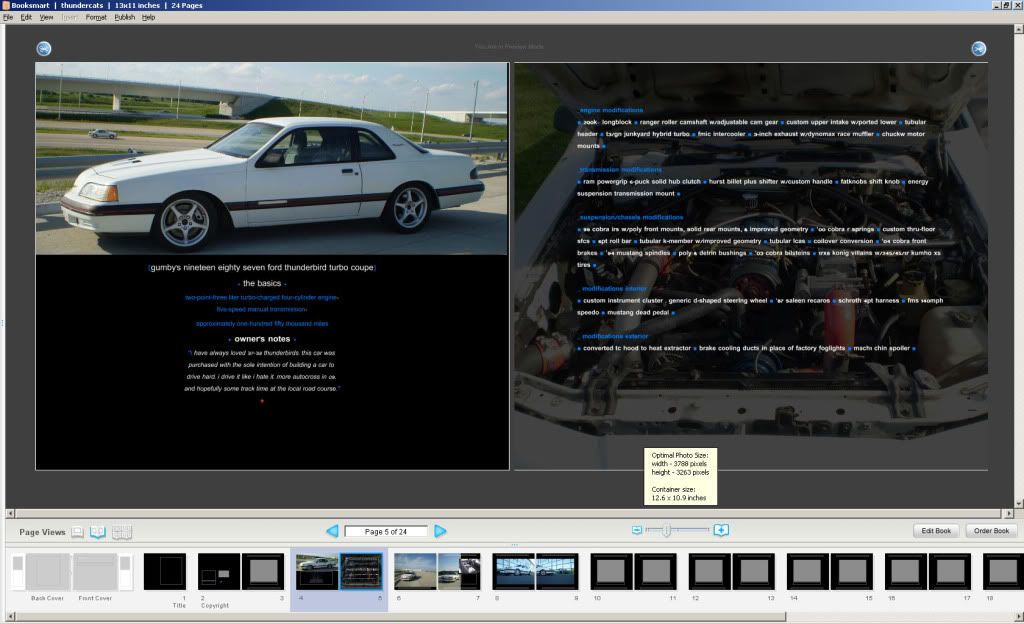Viewport: 1024px width, 624px height.
Task: Click the round next-spread arrow above the right page
Action: [978, 48]
